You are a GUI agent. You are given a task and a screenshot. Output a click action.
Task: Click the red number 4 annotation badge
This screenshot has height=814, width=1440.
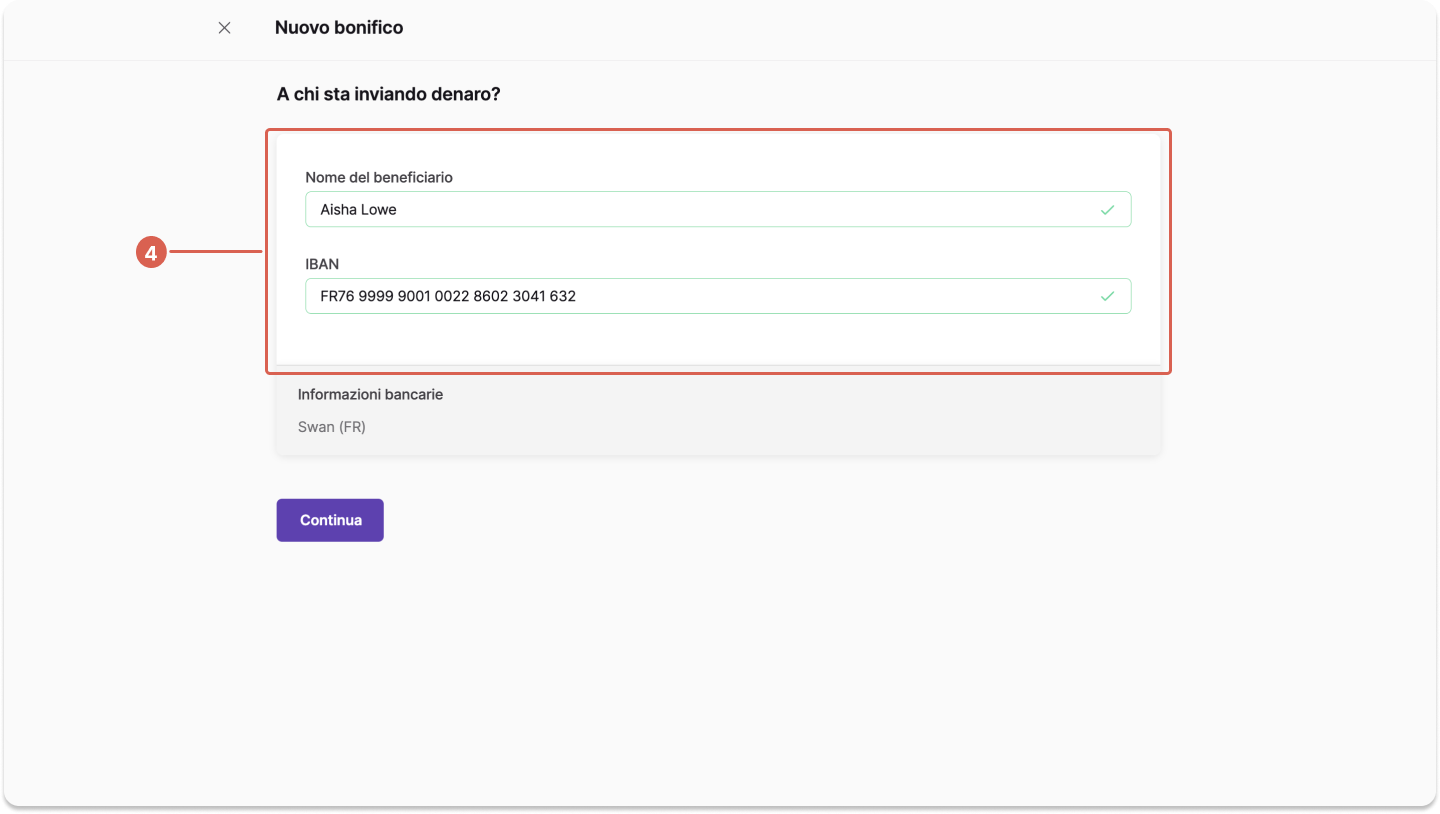(150, 253)
